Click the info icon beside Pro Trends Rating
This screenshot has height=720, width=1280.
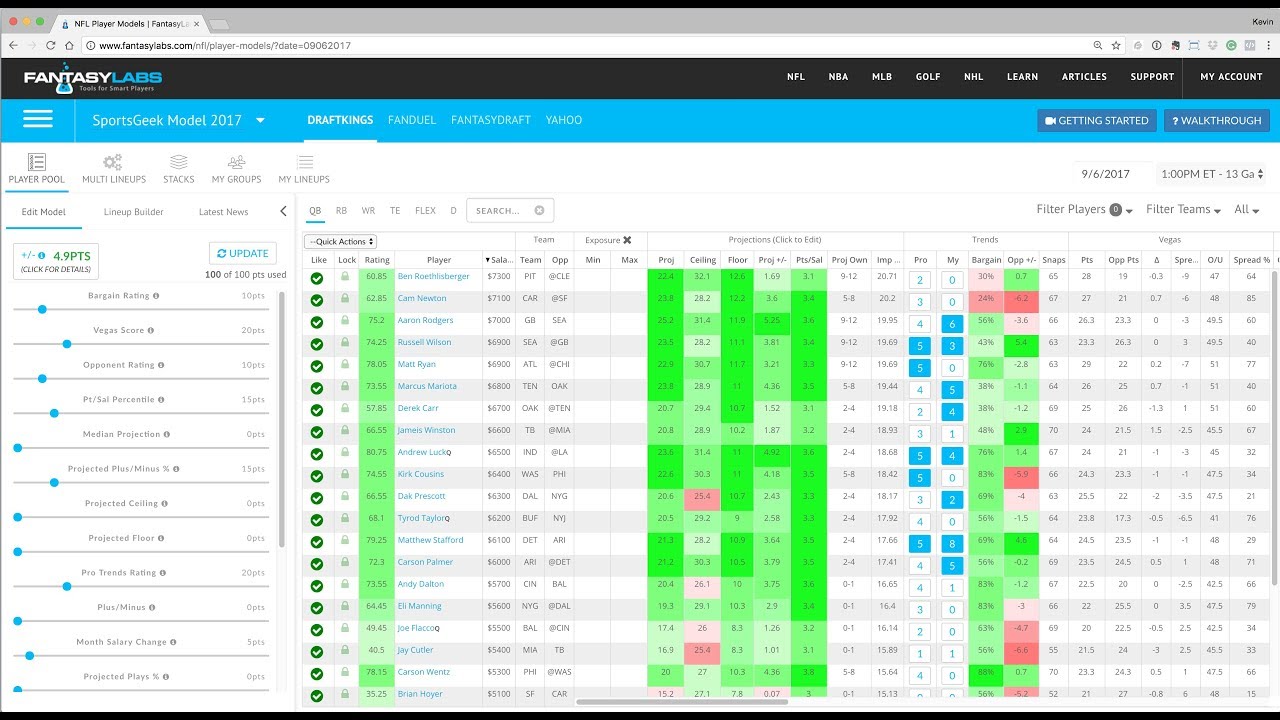pyautogui.click(x=164, y=573)
